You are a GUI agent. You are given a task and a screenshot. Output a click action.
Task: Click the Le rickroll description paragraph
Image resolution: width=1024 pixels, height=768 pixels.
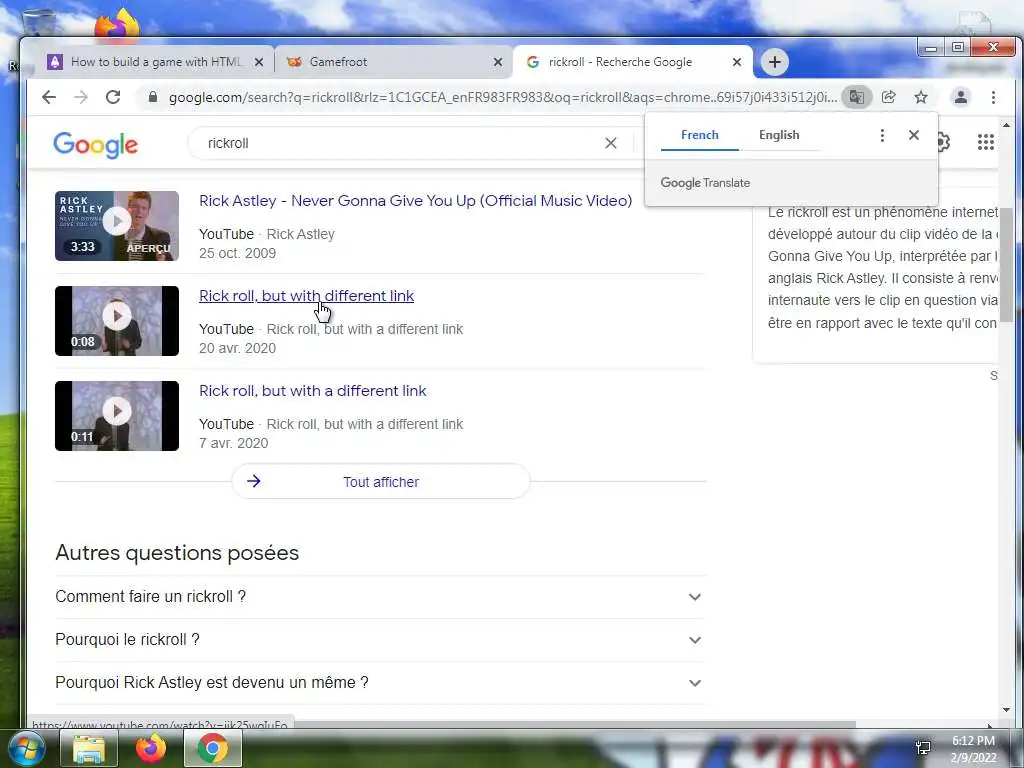click(x=883, y=268)
